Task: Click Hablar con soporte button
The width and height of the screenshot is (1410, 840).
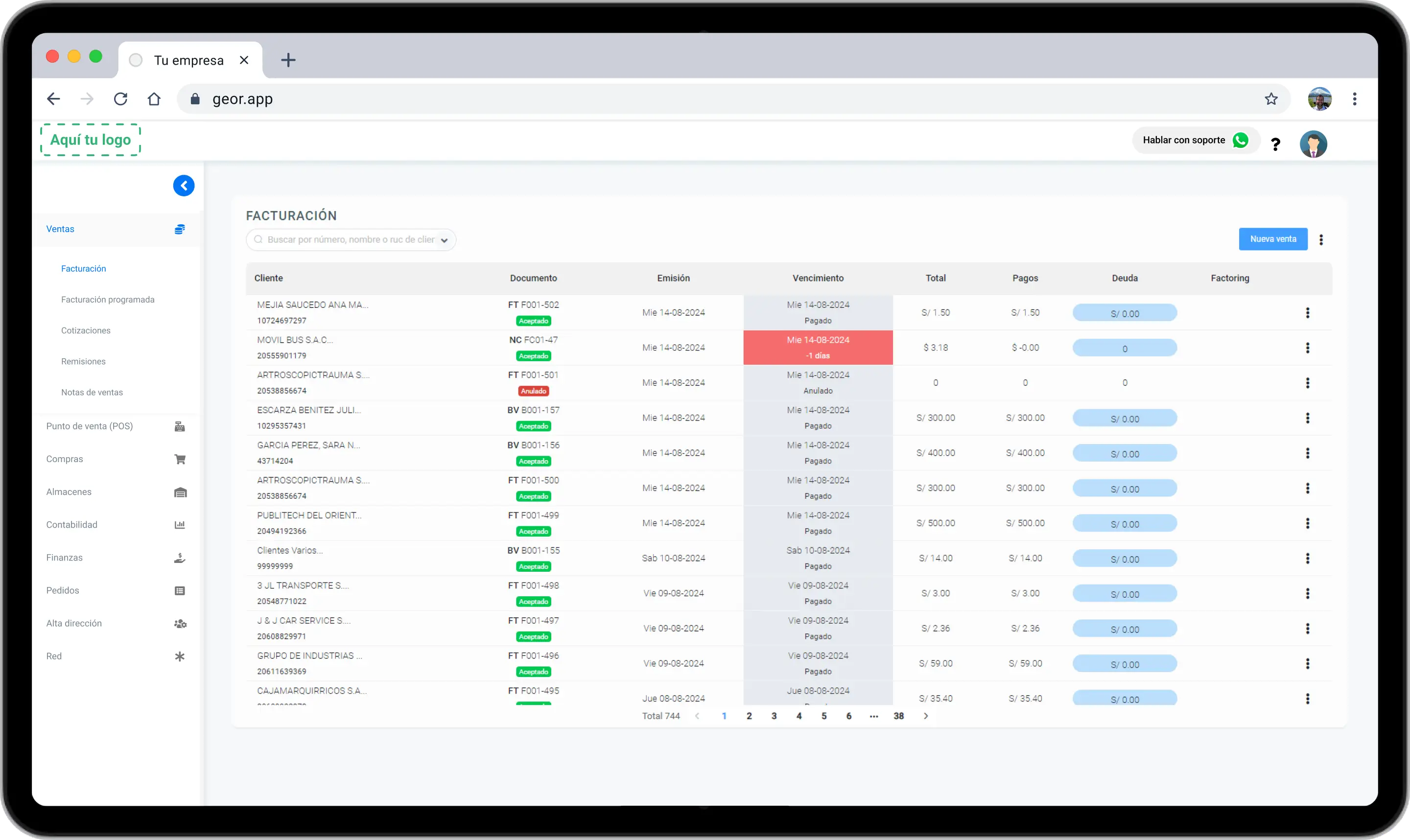Action: (1196, 140)
